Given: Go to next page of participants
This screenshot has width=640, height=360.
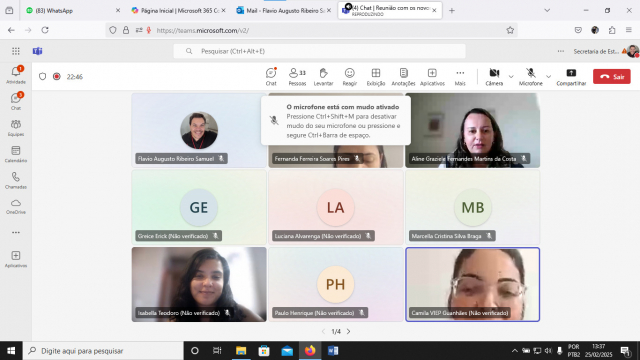Looking at the screenshot, I should pyautogui.click(x=349, y=331).
